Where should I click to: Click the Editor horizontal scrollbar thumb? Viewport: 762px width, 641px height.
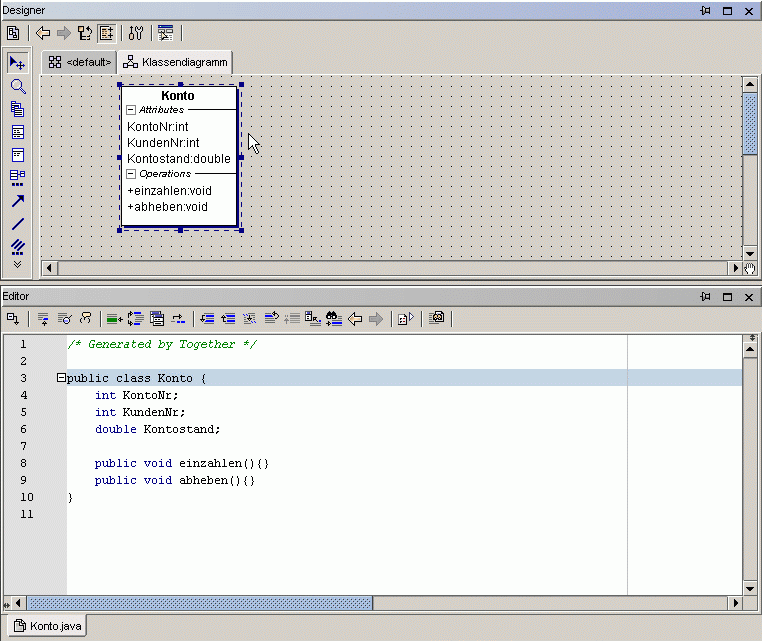tap(200, 603)
